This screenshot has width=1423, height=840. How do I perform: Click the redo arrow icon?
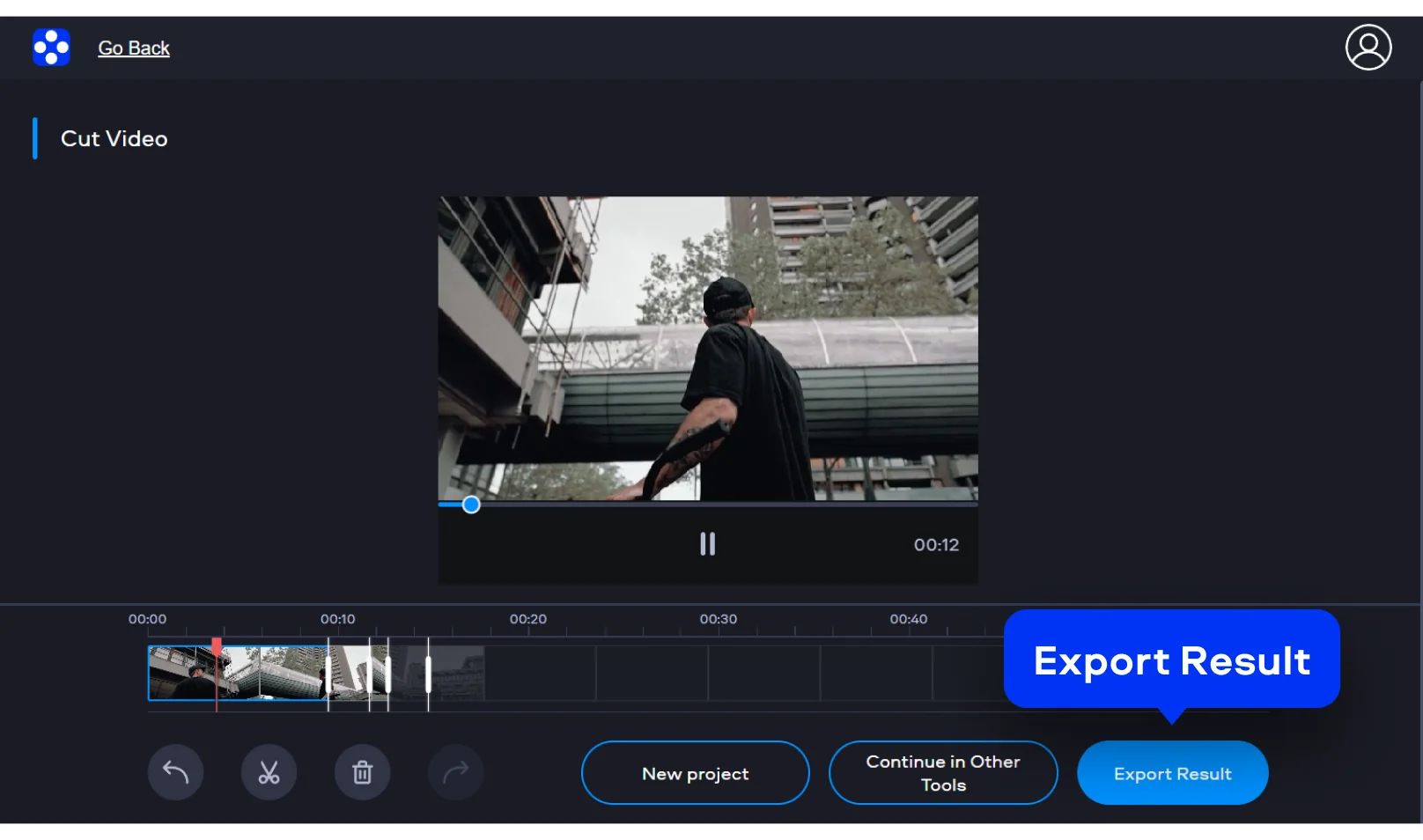[x=455, y=772]
